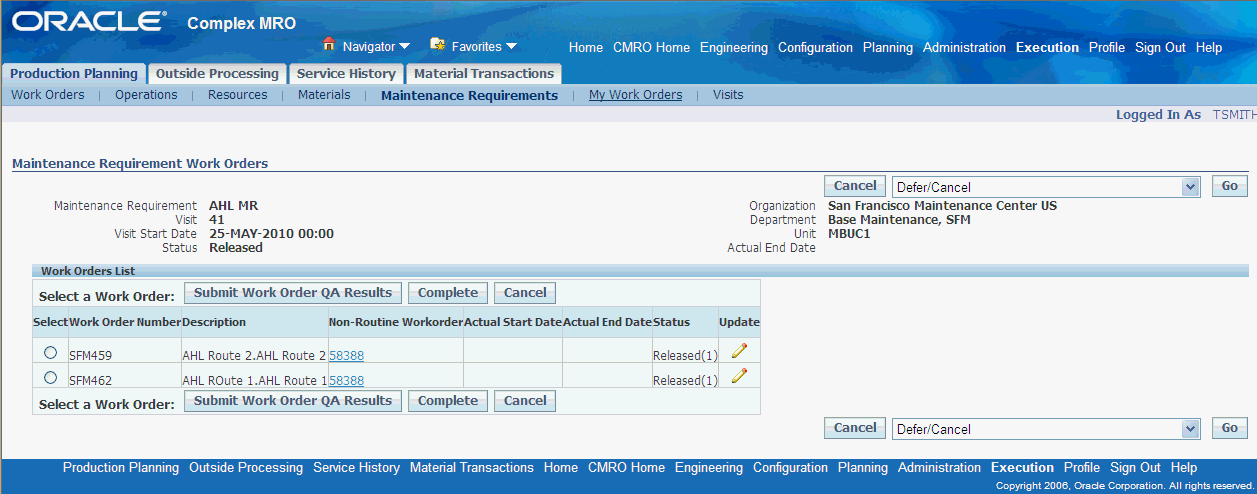Open the upper Defer/Cancel combo box
Image resolution: width=1257 pixels, height=494 pixels.
coord(1045,187)
